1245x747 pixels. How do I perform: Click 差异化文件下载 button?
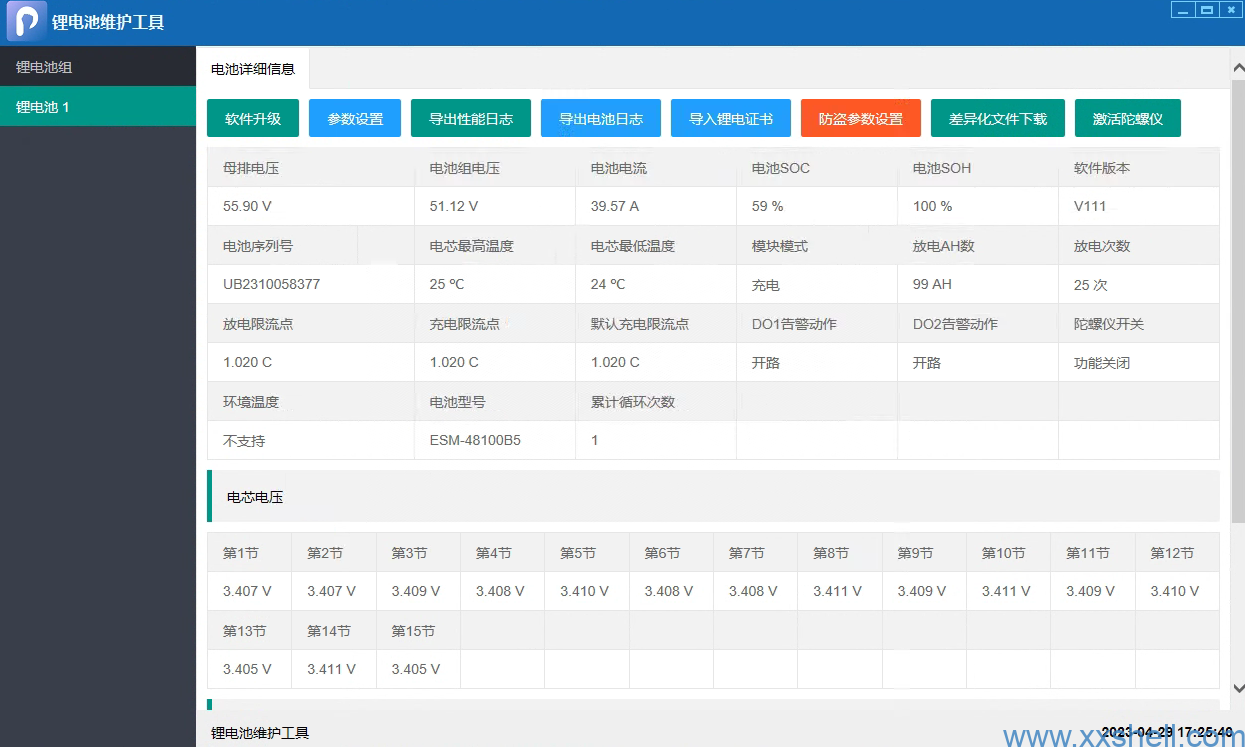tap(997, 118)
